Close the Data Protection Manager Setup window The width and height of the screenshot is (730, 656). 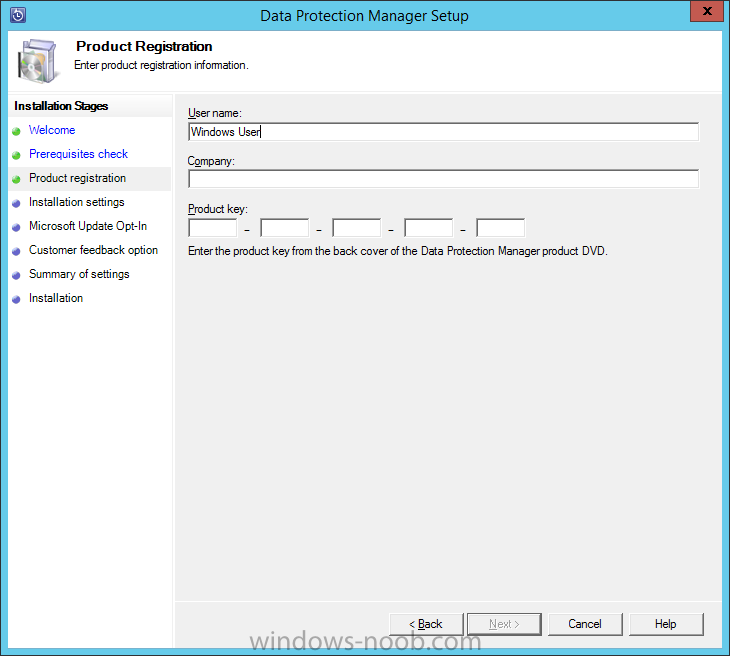point(707,11)
